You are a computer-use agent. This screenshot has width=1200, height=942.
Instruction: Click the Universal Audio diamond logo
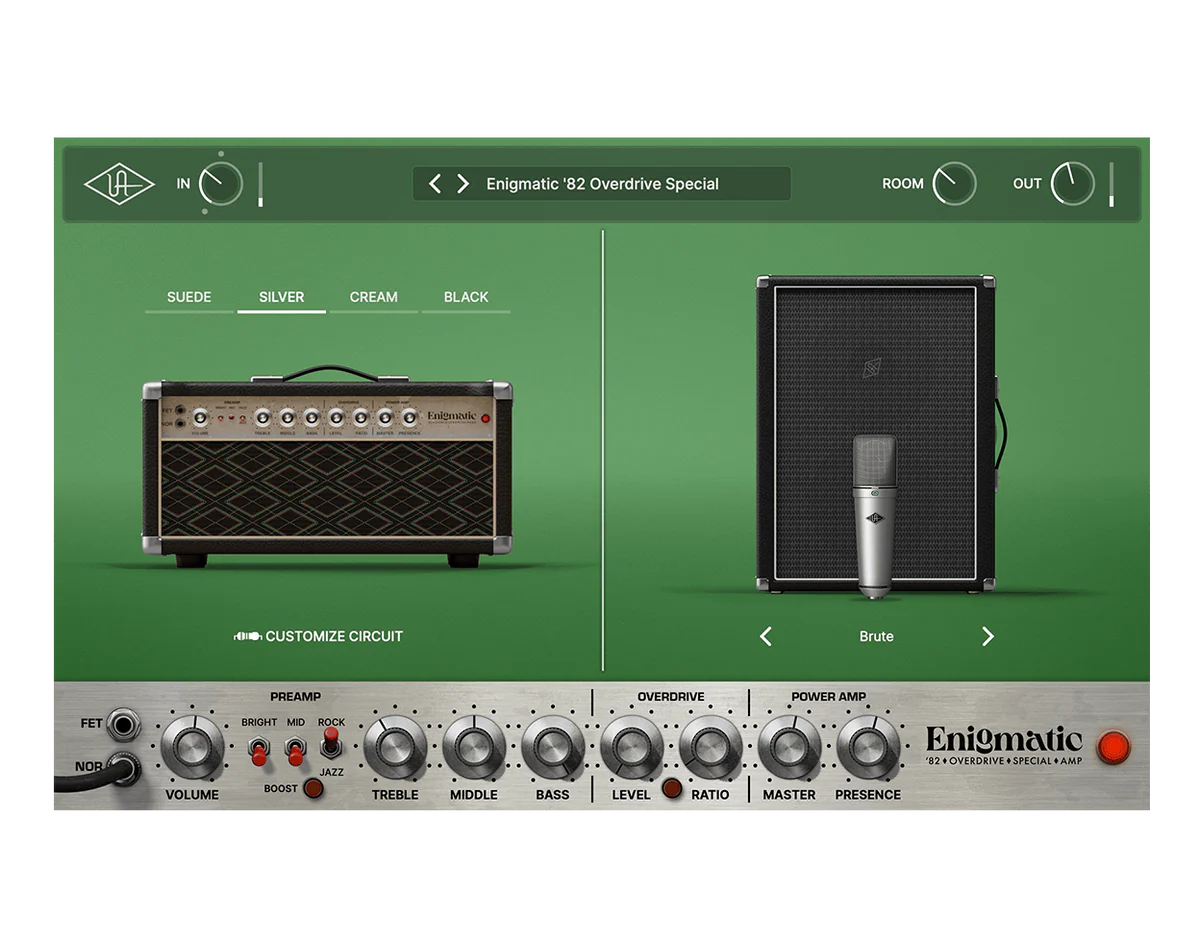(119, 184)
